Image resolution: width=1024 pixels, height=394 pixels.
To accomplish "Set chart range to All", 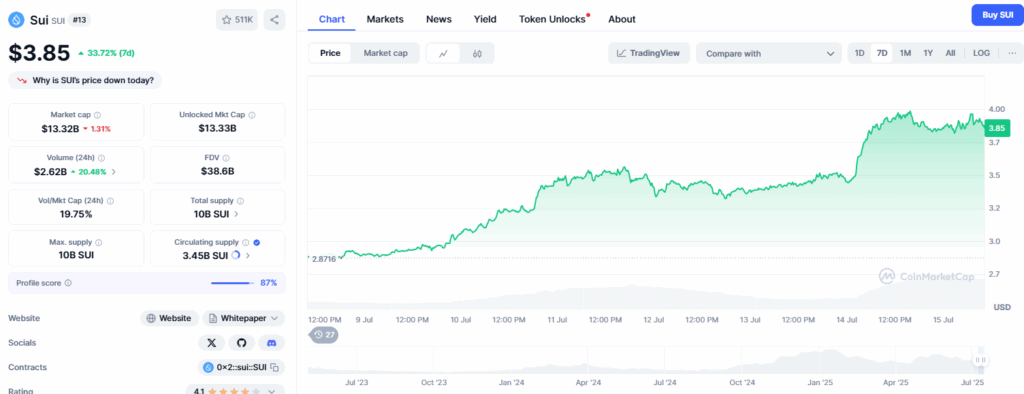I will 950,53.
